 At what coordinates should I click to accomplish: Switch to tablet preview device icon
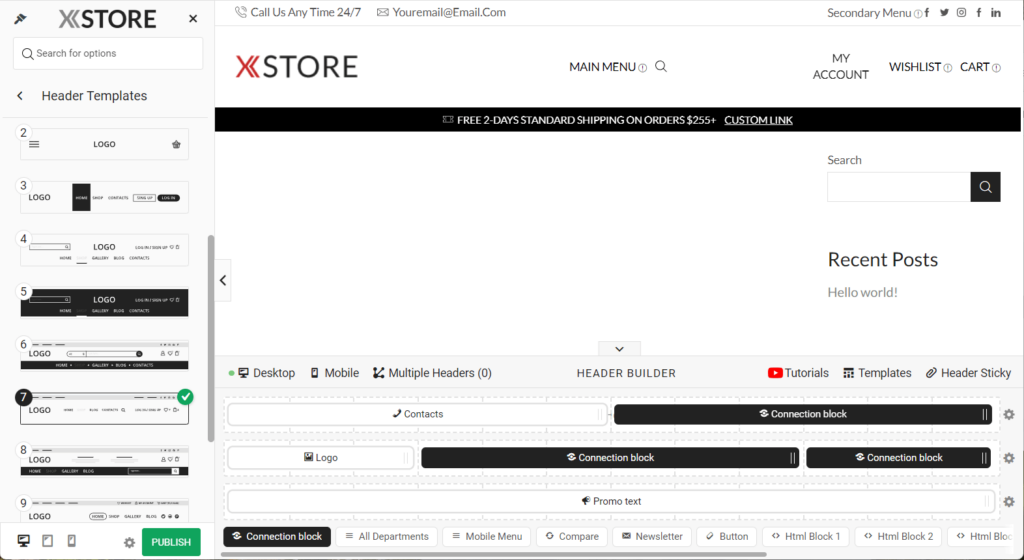pos(48,541)
